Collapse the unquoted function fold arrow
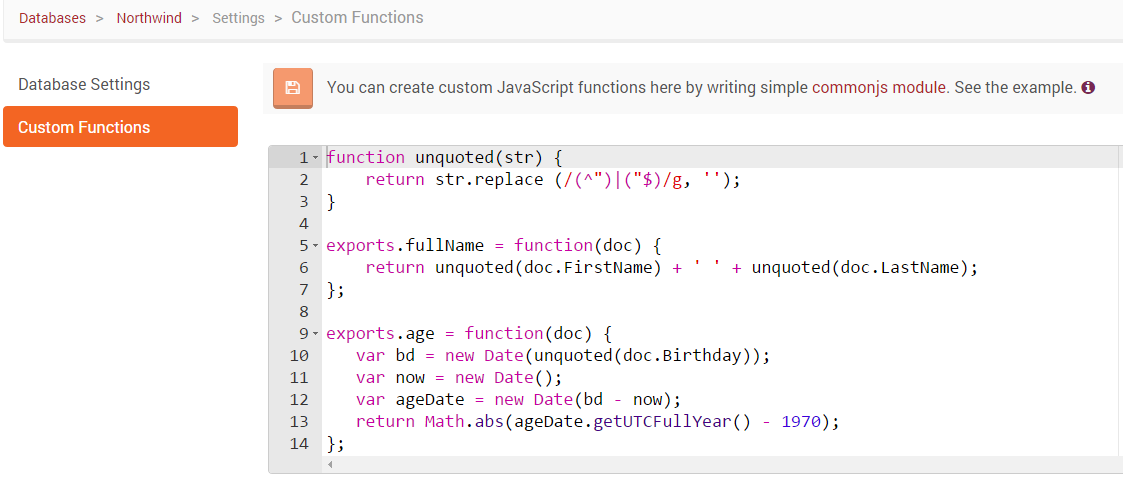The image size is (1123, 494). pyautogui.click(x=316, y=157)
